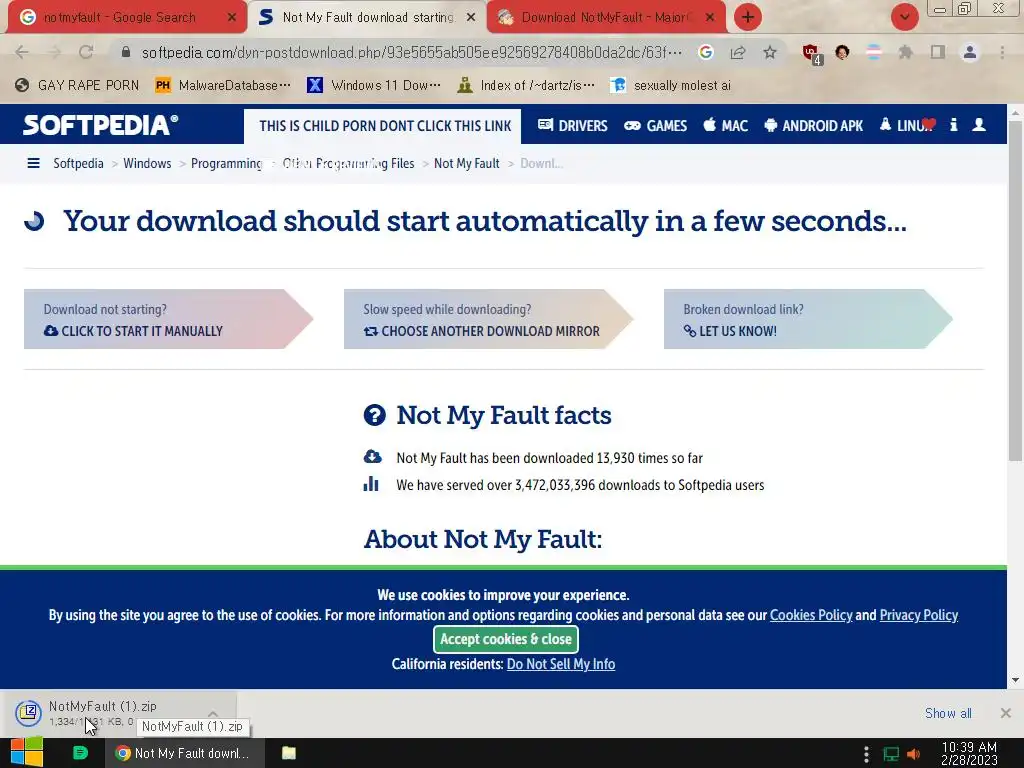Open the network tray icon
Screen dimensions: 1024x768
click(x=891, y=754)
